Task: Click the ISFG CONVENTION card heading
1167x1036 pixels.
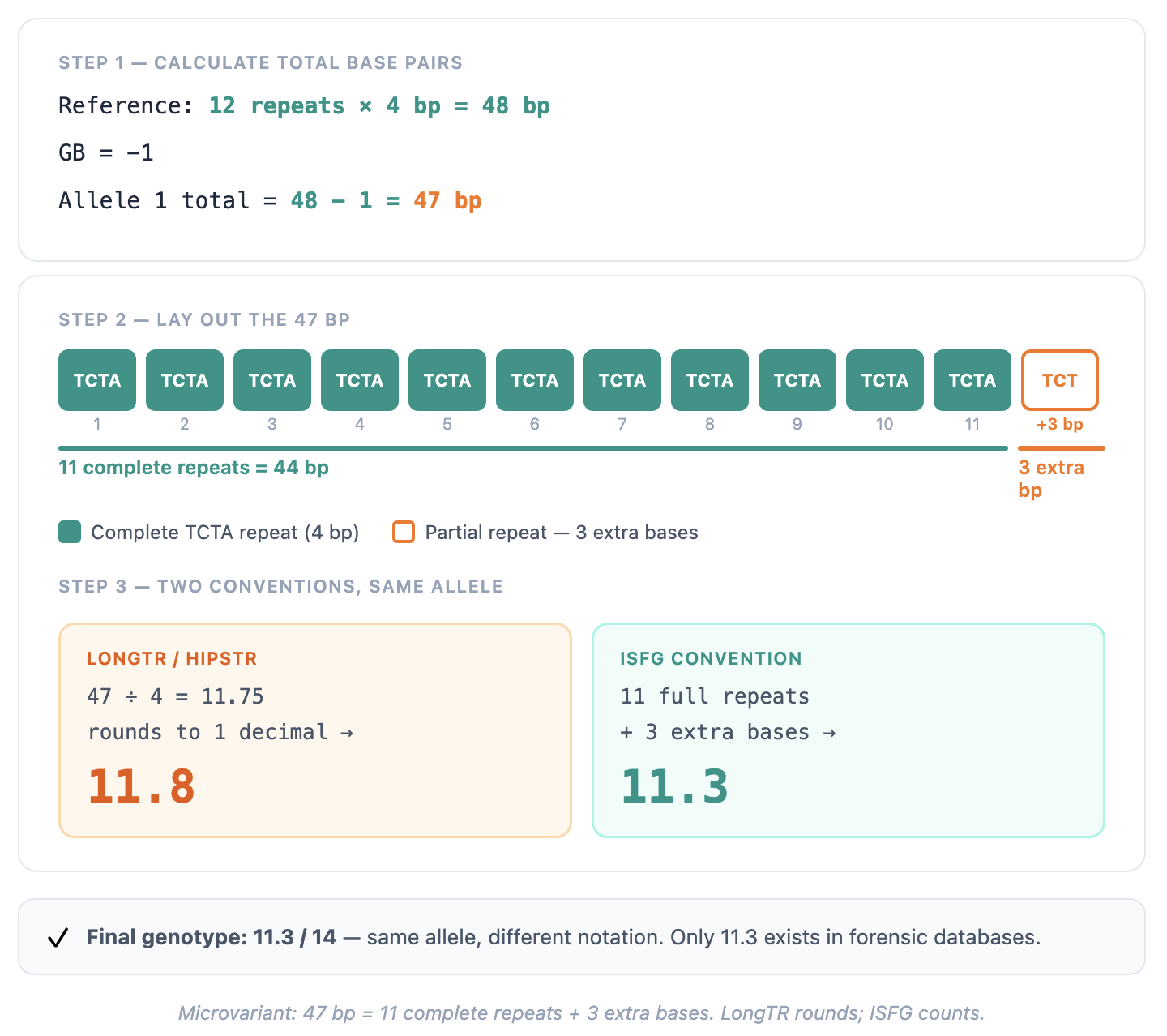Action: click(x=711, y=658)
